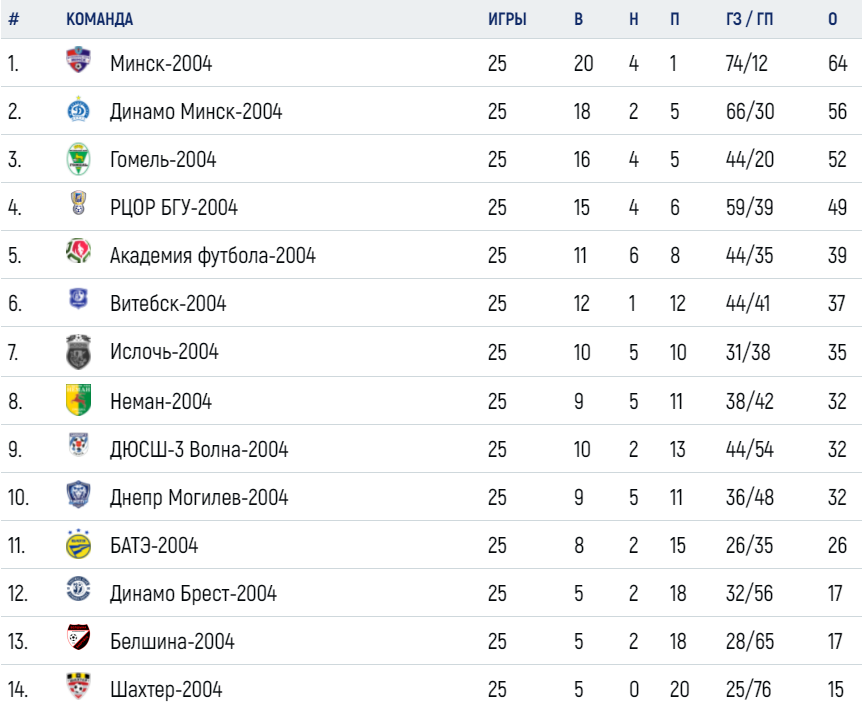The width and height of the screenshot is (862, 709).
Task: Sort table by ИГРЫ column header
Action: (x=507, y=19)
